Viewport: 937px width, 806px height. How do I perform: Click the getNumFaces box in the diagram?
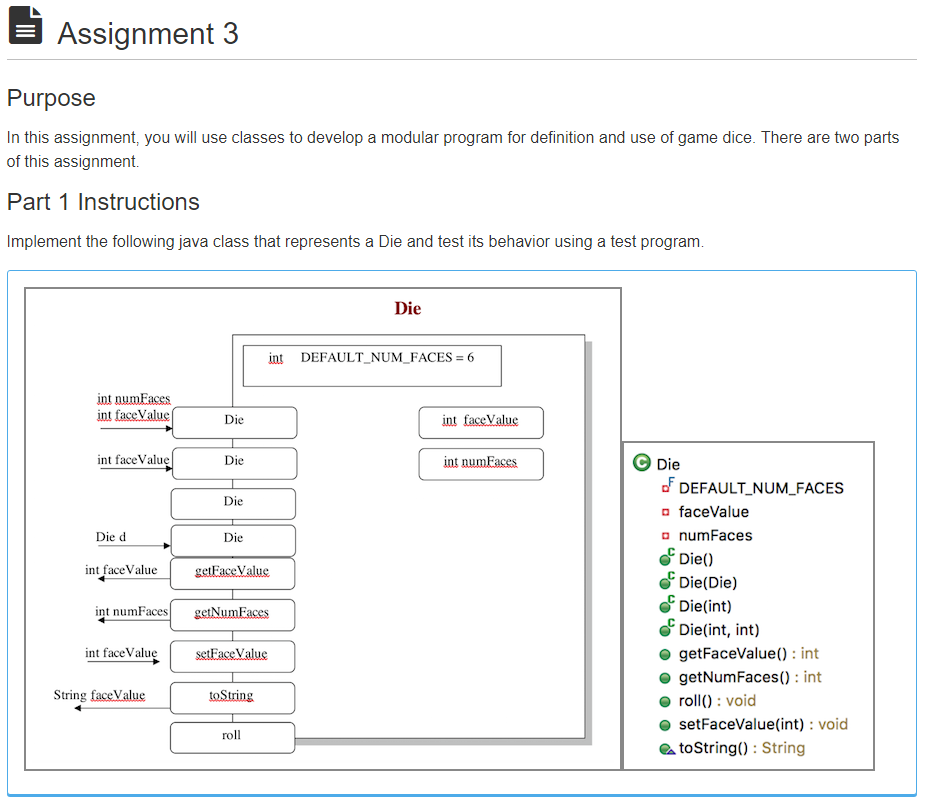[232, 615]
